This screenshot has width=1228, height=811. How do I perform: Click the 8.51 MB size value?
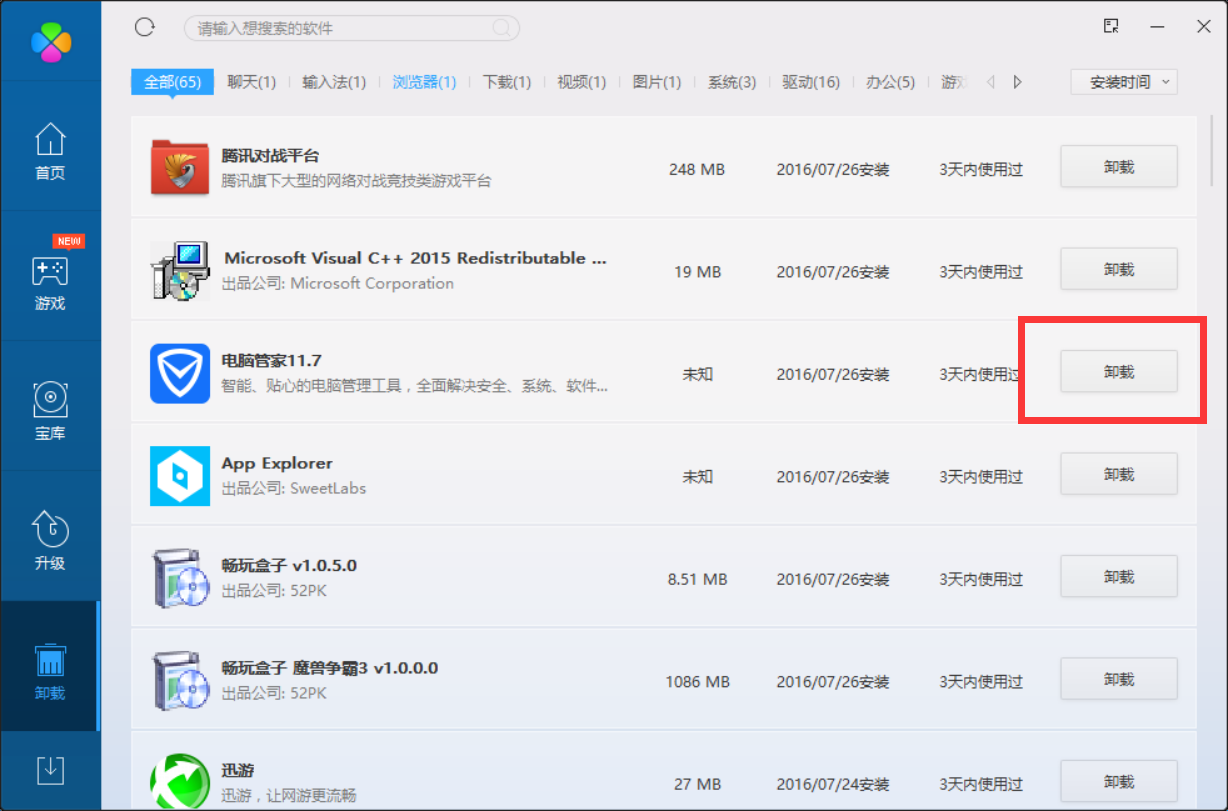[697, 579]
